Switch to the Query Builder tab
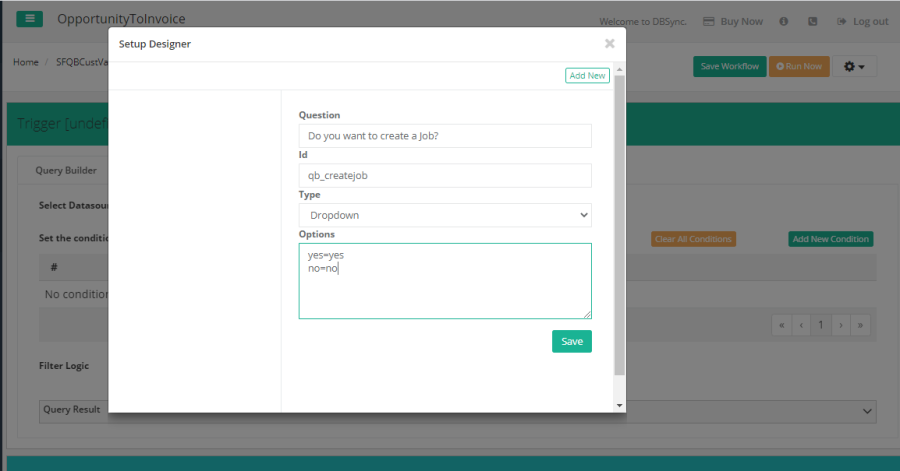Image resolution: width=900 pixels, height=471 pixels. 66,170
